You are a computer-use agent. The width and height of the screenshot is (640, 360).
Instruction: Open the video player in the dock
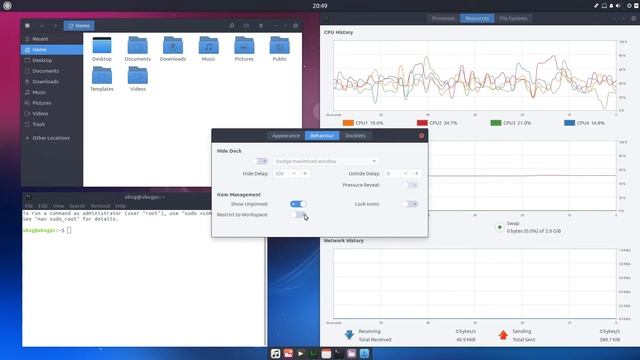pyautogui.click(x=301, y=353)
